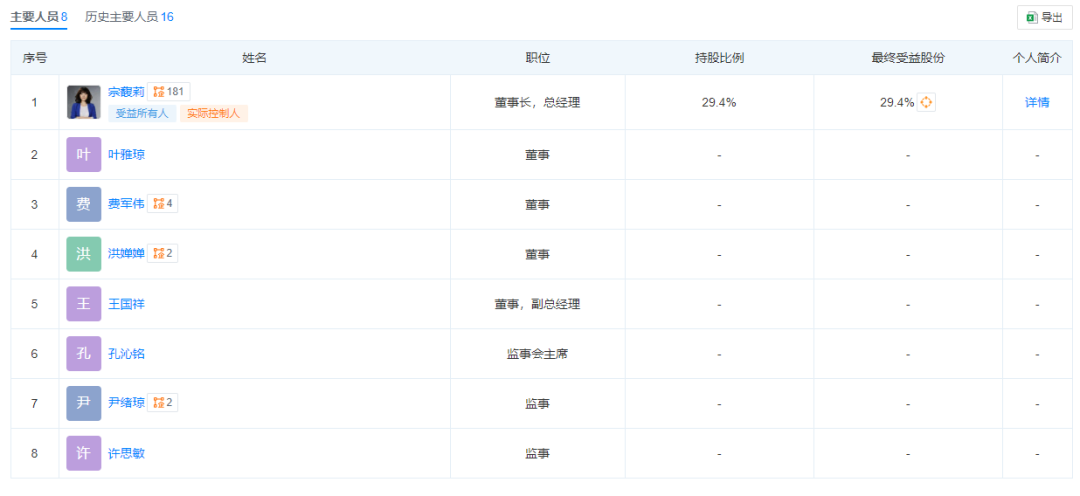This screenshot has width=1080, height=496.
Task: Click the Excel export icon
Action: (1031, 18)
